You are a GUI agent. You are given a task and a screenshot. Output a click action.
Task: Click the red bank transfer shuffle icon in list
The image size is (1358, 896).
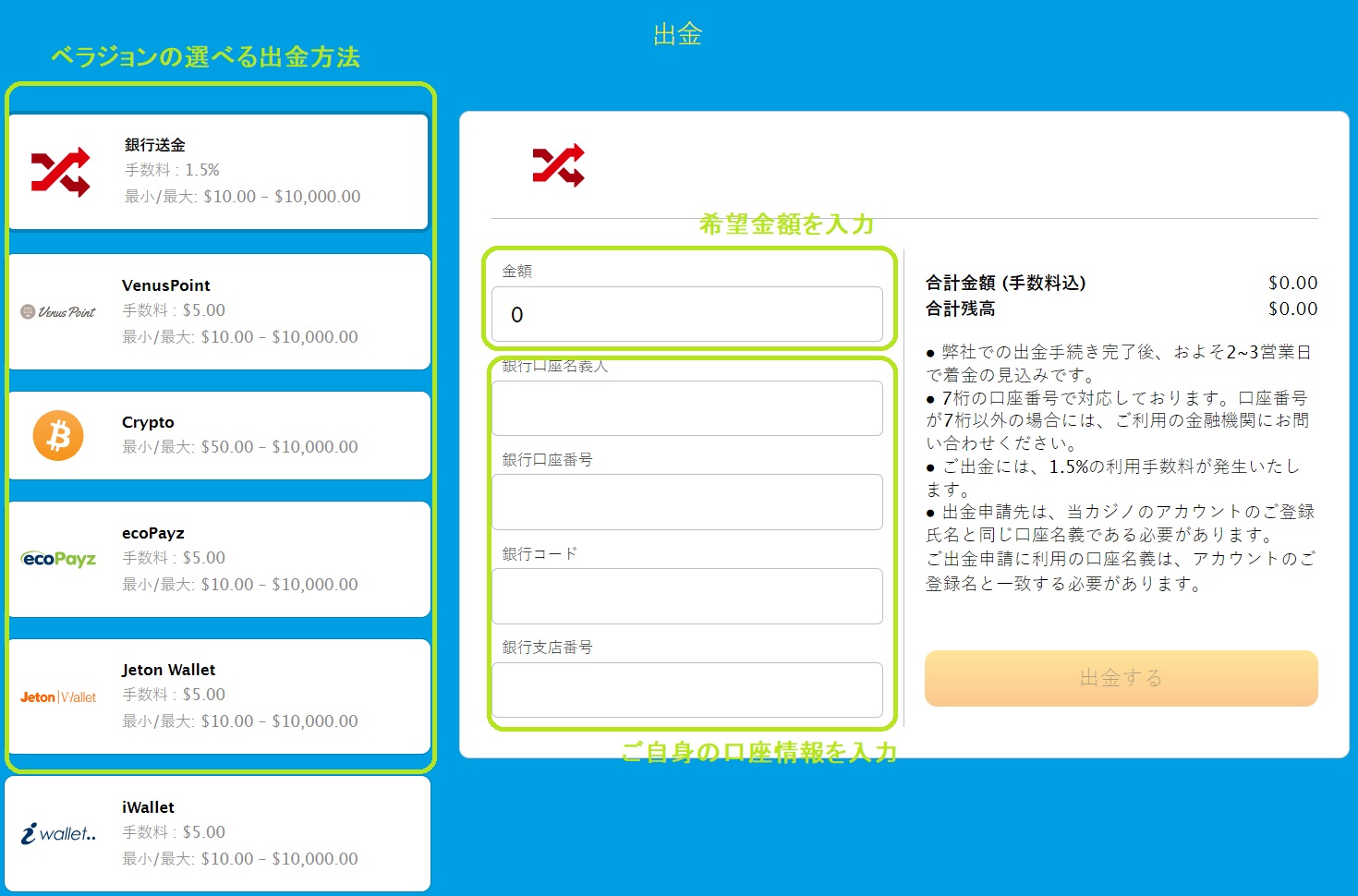coord(61,172)
